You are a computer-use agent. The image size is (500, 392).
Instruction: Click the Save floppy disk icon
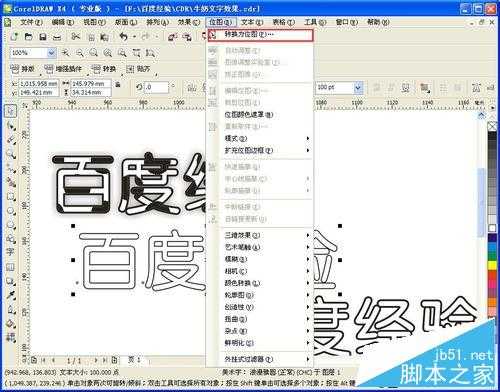(43, 37)
